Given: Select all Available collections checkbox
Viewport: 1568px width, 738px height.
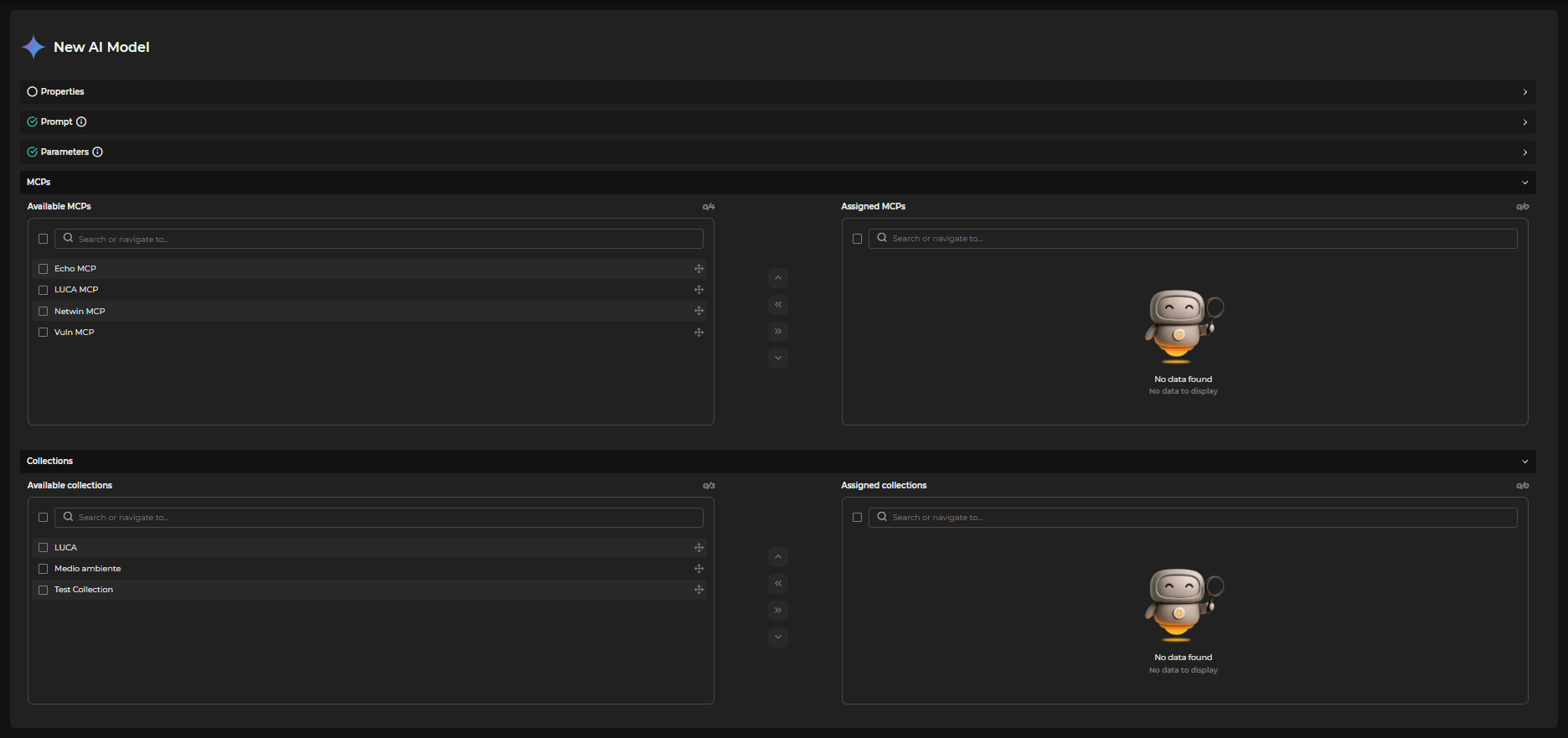Looking at the screenshot, I should pos(44,518).
